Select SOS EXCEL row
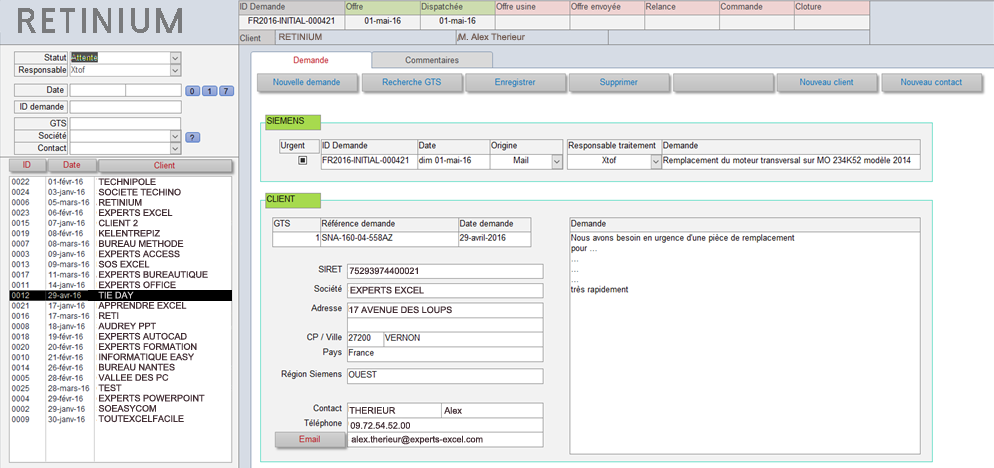Image resolution: width=994 pixels, height=468 pixels. tap(120, 264)
